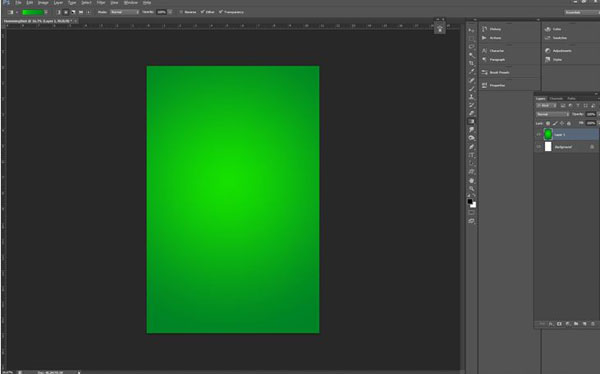
Task: Select the Brush tool
Action: tap(471, 88)
